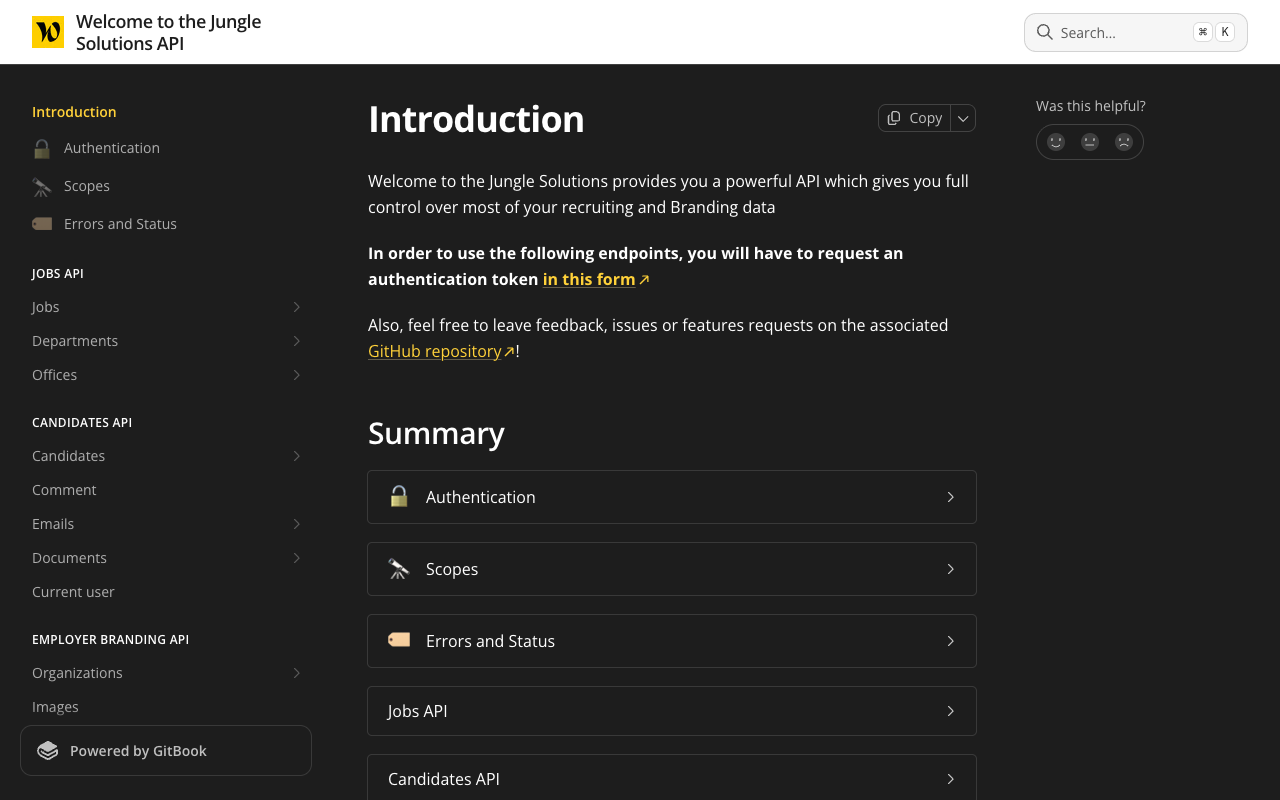The height and width of the screenshot is (800, 1280).
Task: Click the lock icon beside Authentication in sidebar
Action: (42, 149)
